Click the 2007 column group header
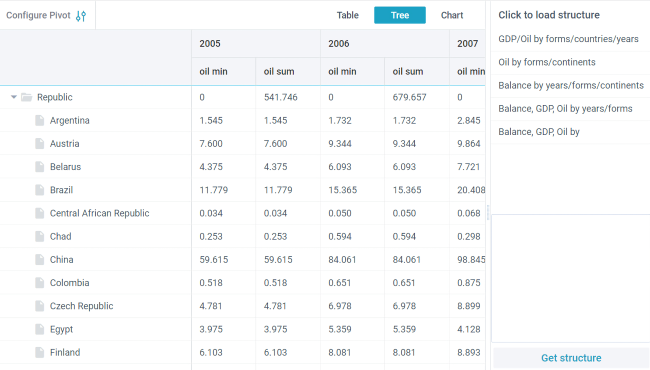Image resolution: width=650 pixels, height=370 pixels. (467, 44)
